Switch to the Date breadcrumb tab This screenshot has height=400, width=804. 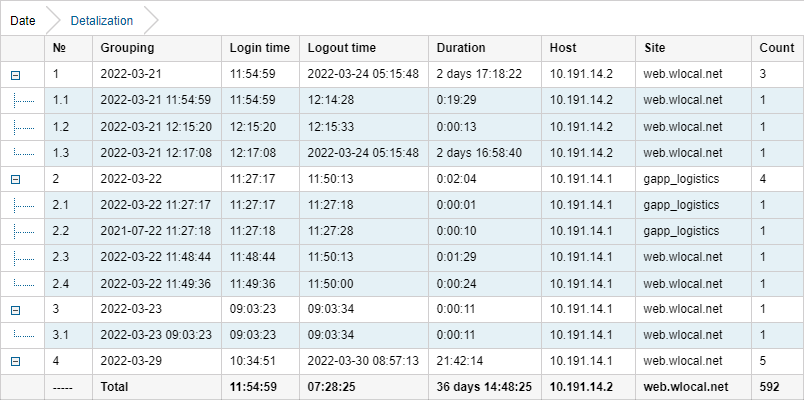(x=23, y=20)
